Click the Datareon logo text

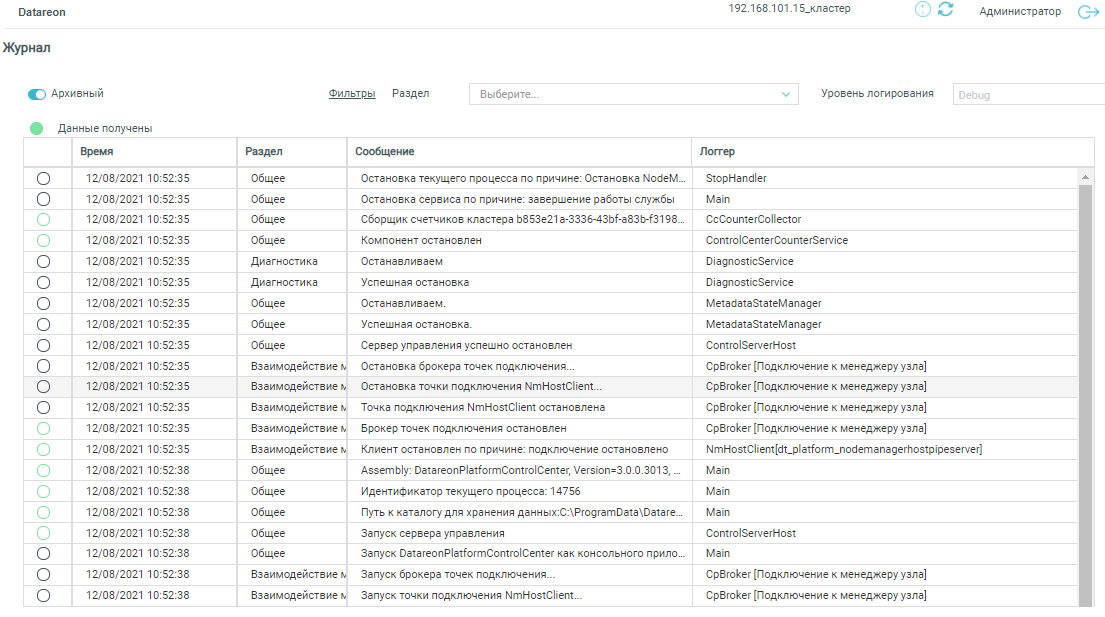(41, 12)
